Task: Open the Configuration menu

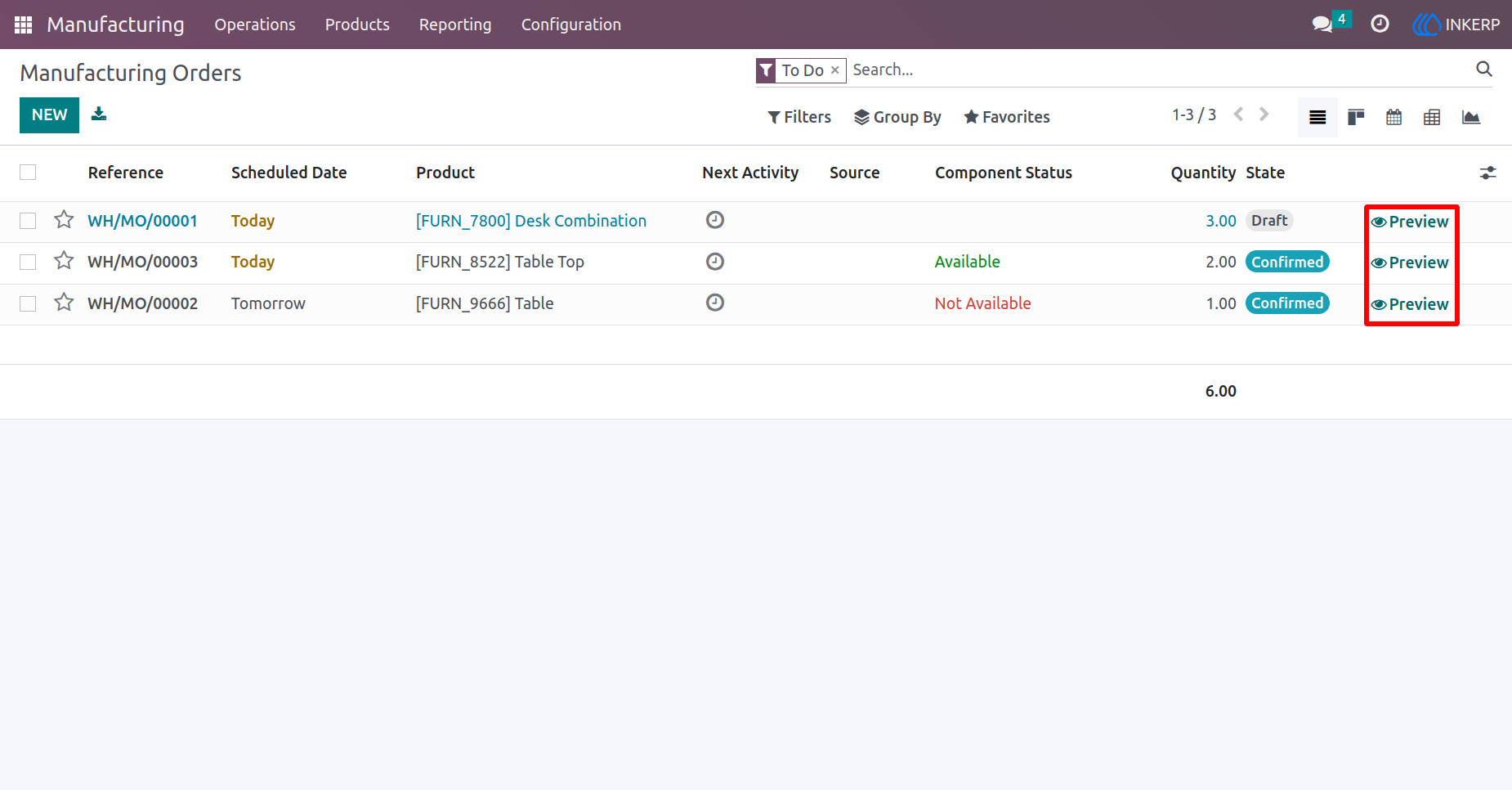Action: coord(571,25)
